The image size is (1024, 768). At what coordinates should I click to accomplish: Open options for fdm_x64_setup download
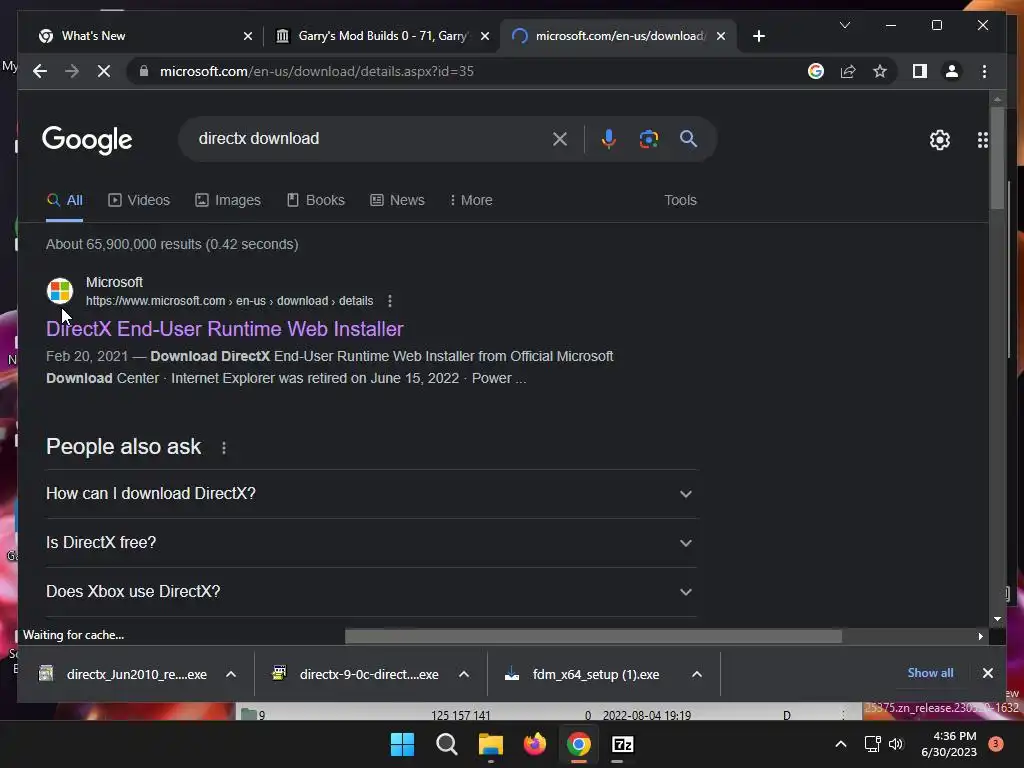click(x=697, y=674)
